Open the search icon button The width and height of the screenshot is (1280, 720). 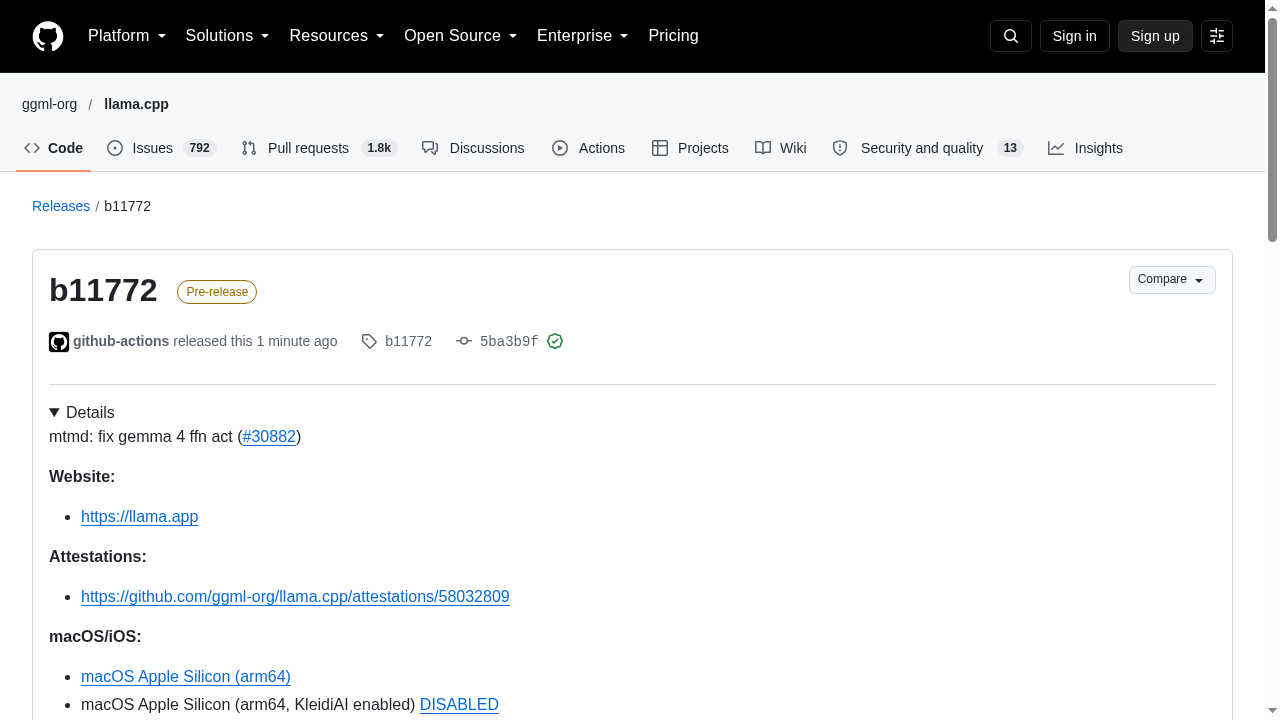coord(1011,36)
